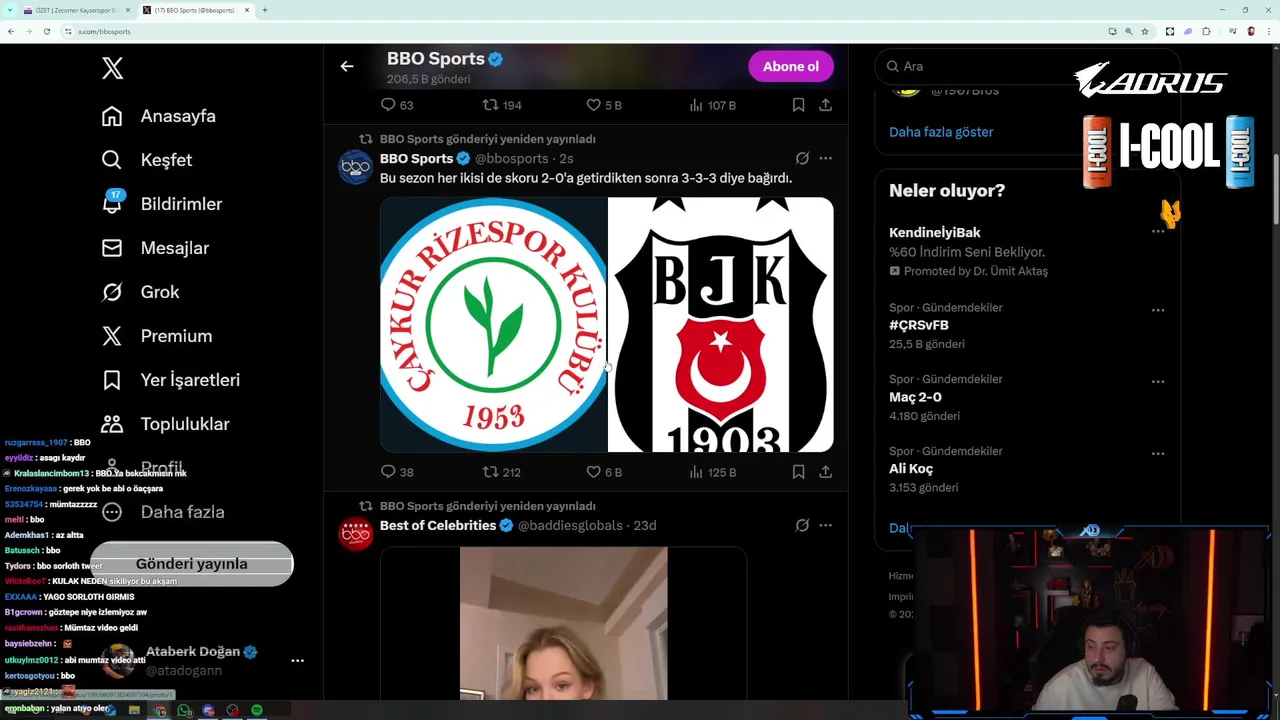The image size is (1280, 720).
Task: Open Chrome extensions puzzle icon
Action: (1206, 31)
